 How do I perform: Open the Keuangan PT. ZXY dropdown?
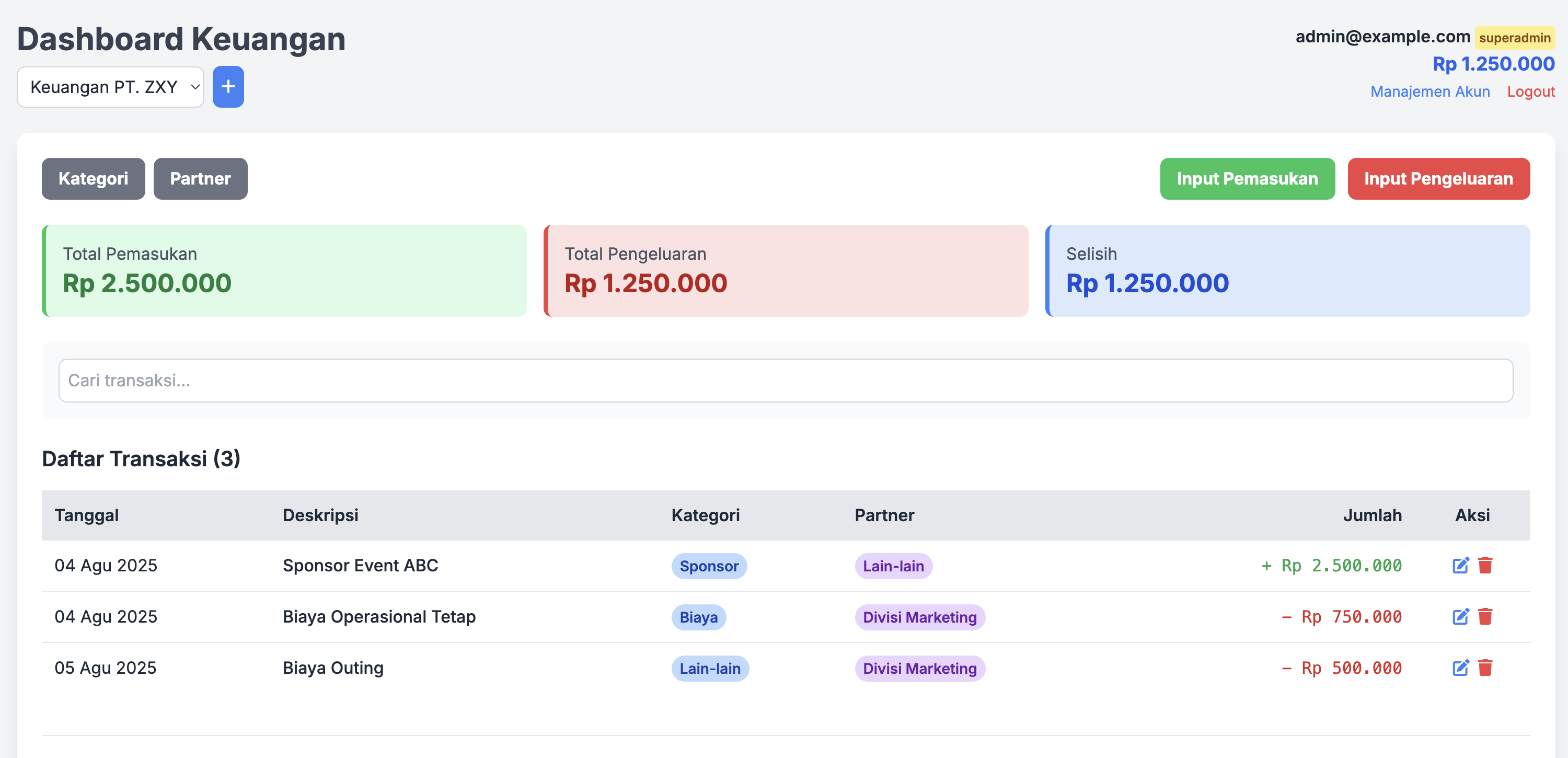point(110,87)
